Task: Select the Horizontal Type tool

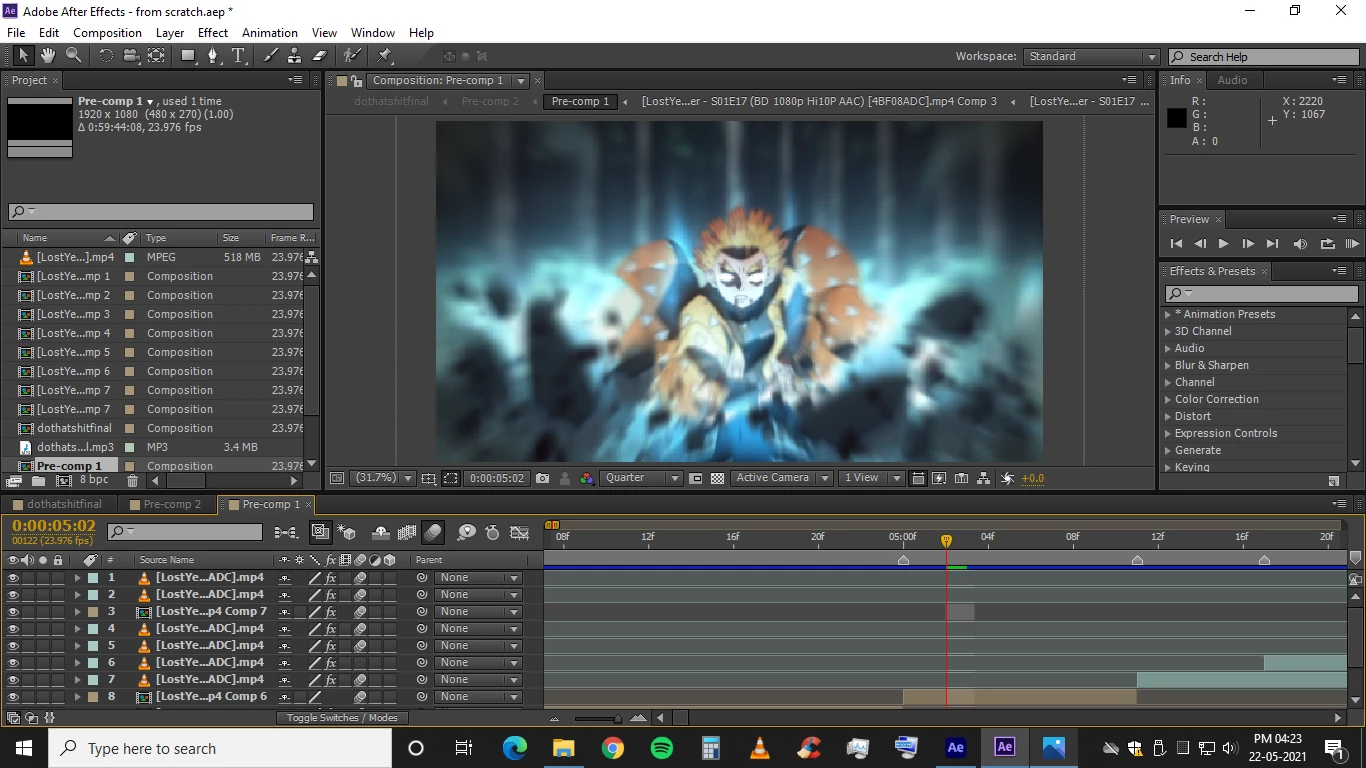Action: [x=238, y=56]
